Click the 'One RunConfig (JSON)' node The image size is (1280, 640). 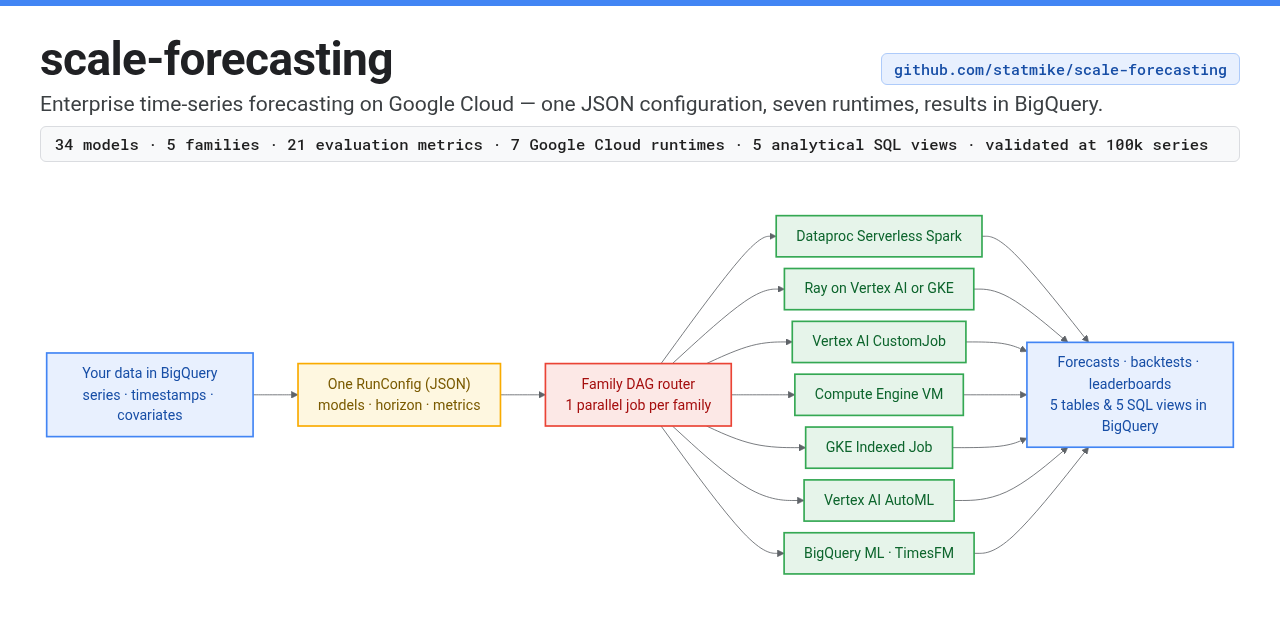pyautogui.click(x=399, y=395)
